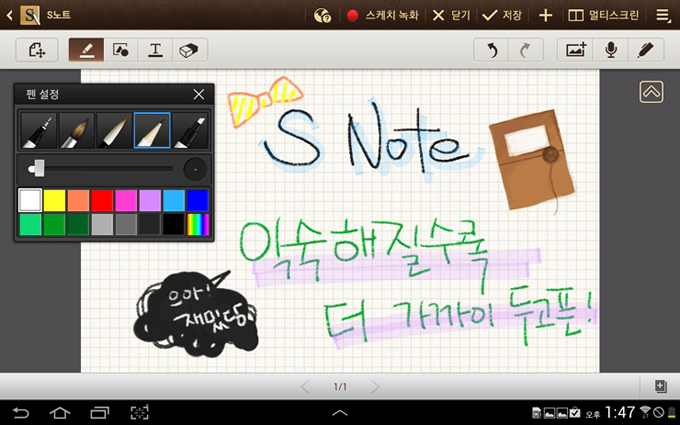Open the 1:47 clock status panel

click(x=620, y=412)
